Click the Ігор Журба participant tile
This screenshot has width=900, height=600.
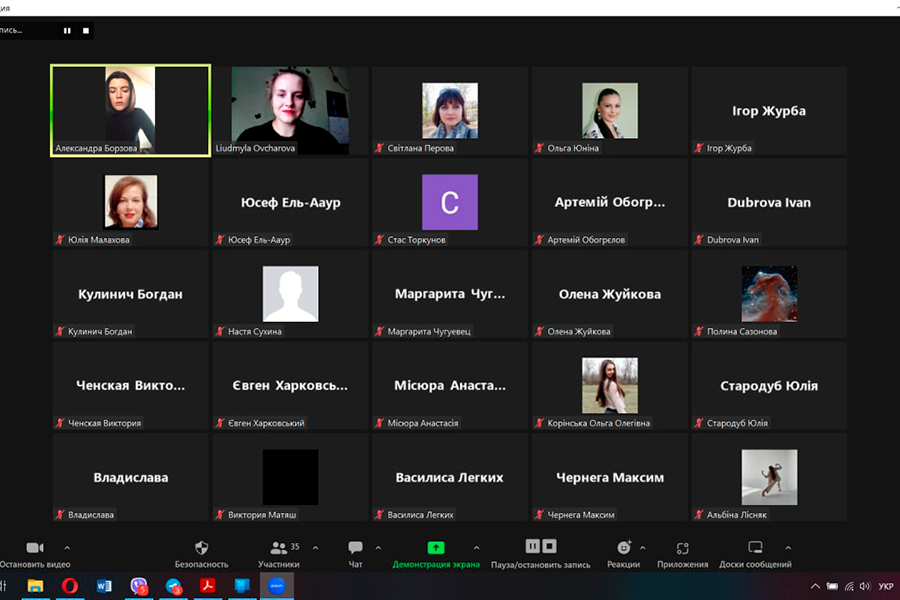point(769,111)
